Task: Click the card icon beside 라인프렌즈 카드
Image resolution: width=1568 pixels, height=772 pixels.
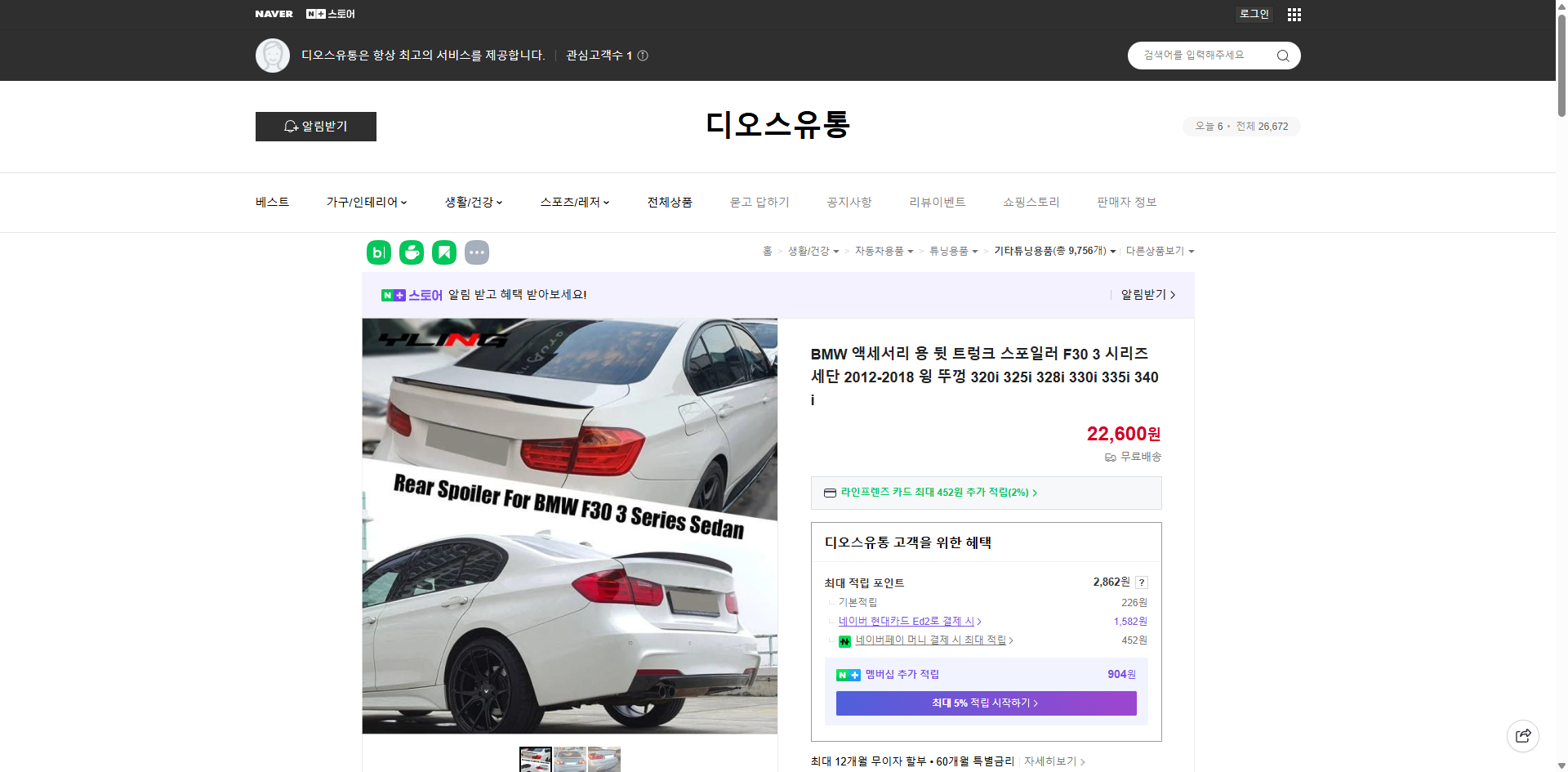Action: point(829,493)
